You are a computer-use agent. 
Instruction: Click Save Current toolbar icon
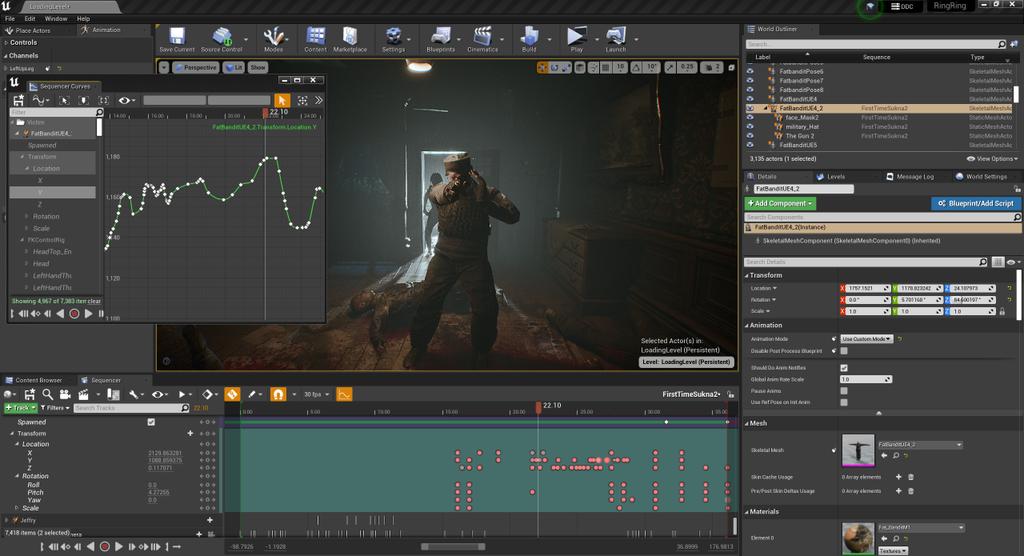[x=177, y=39]
